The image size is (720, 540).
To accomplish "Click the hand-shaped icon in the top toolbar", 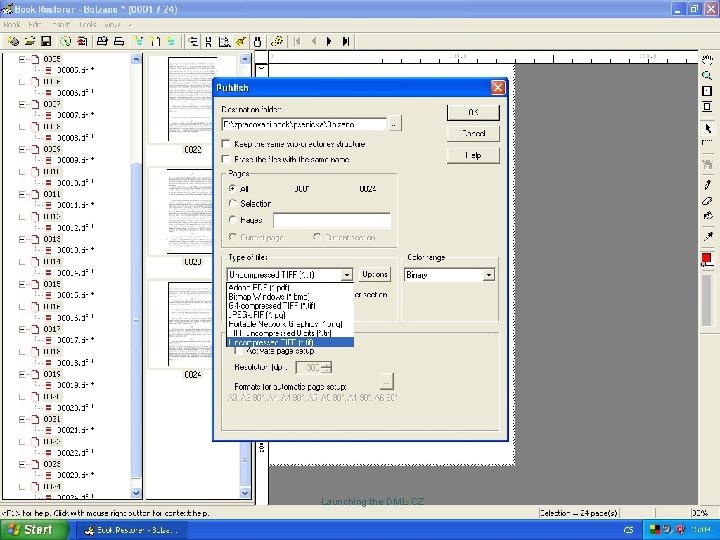I will coord(258,41).
